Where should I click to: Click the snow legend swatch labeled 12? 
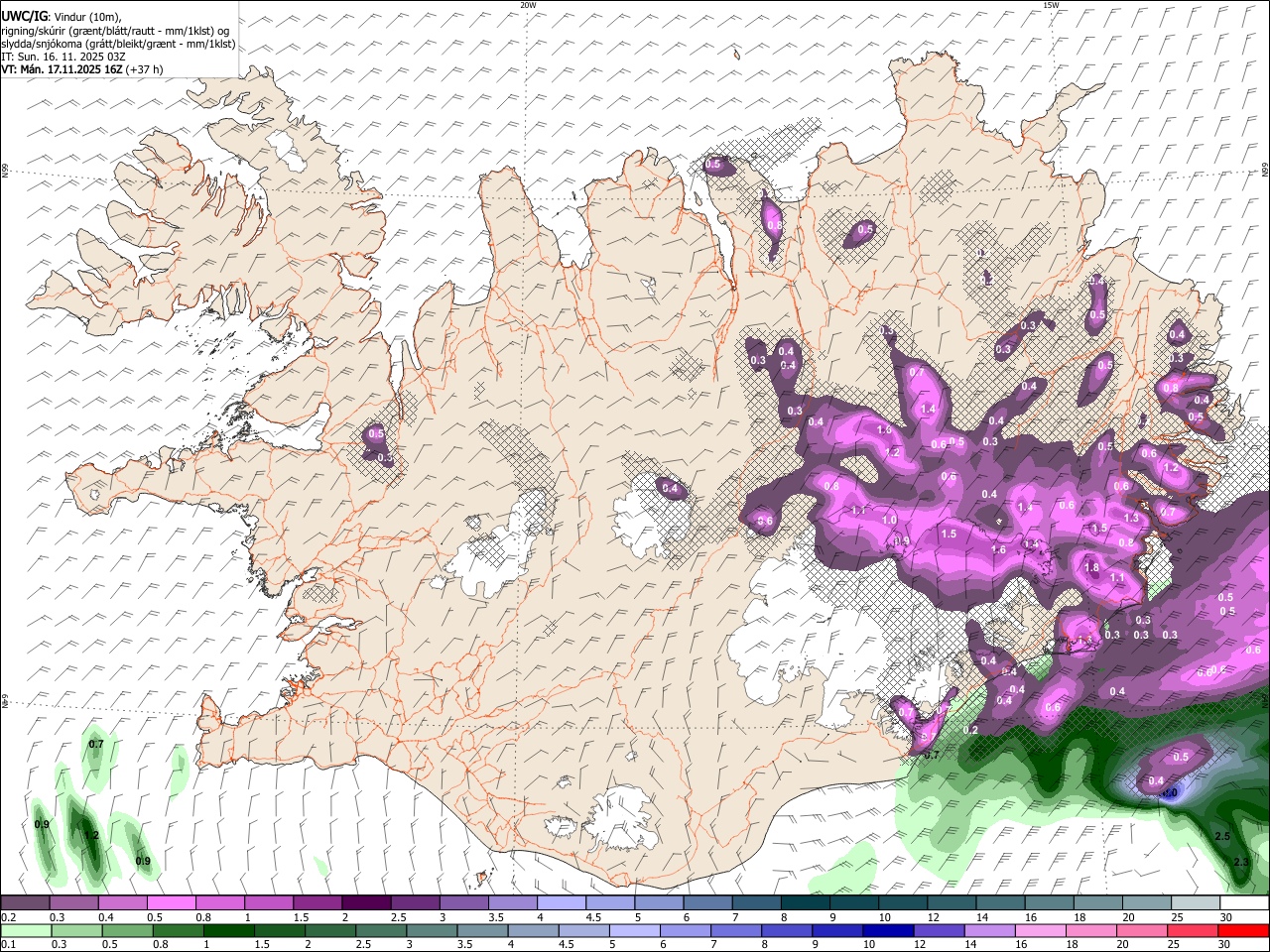pos(952,902)
